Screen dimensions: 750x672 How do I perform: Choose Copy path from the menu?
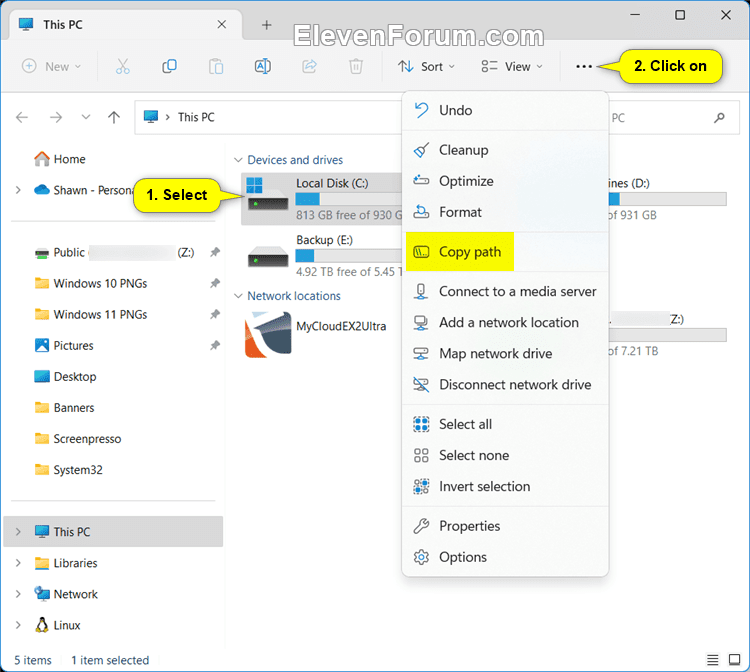pyautogui.click(x=505, y=252)
